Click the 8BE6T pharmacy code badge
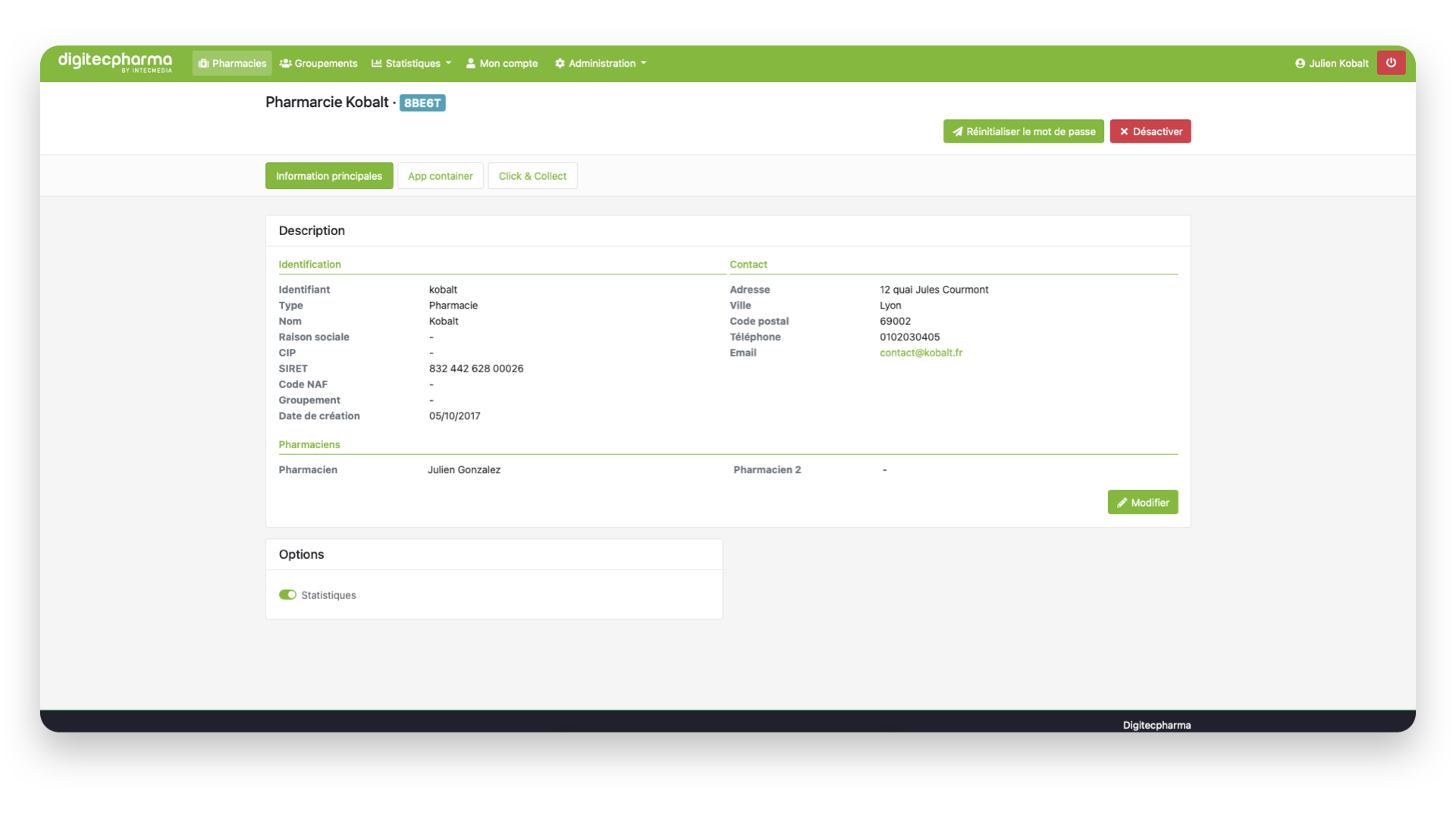Screen dimensions: 1456x819 click(422, 103)
